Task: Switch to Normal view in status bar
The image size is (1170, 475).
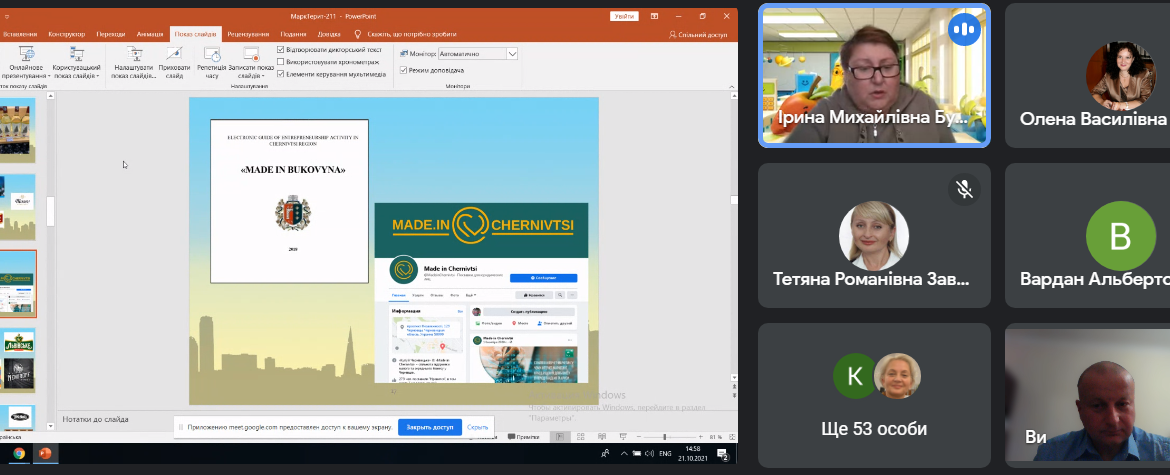Action: coord(560,437)
